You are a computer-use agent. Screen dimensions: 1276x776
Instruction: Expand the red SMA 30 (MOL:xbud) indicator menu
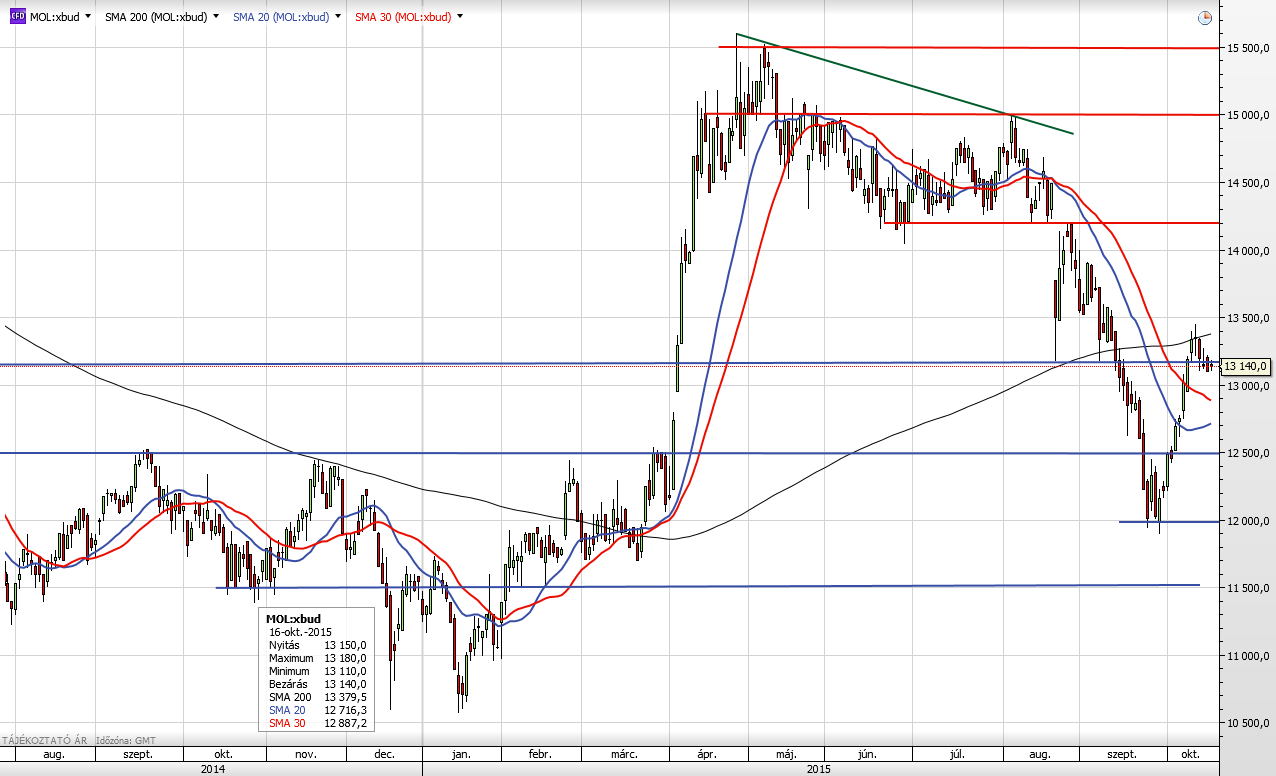coord(460,17)
